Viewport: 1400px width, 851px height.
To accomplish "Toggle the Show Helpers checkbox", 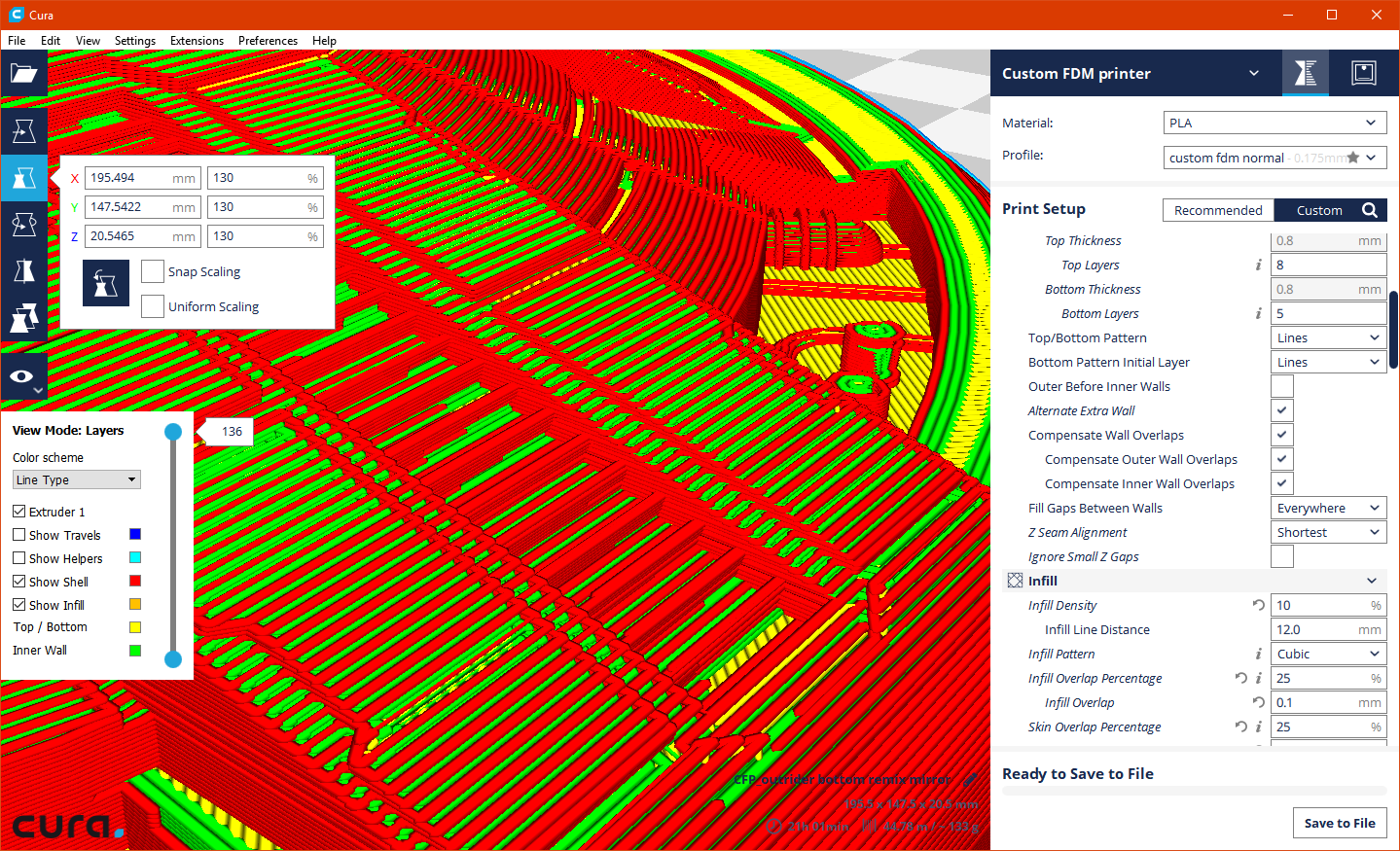I will pos(19,558).
